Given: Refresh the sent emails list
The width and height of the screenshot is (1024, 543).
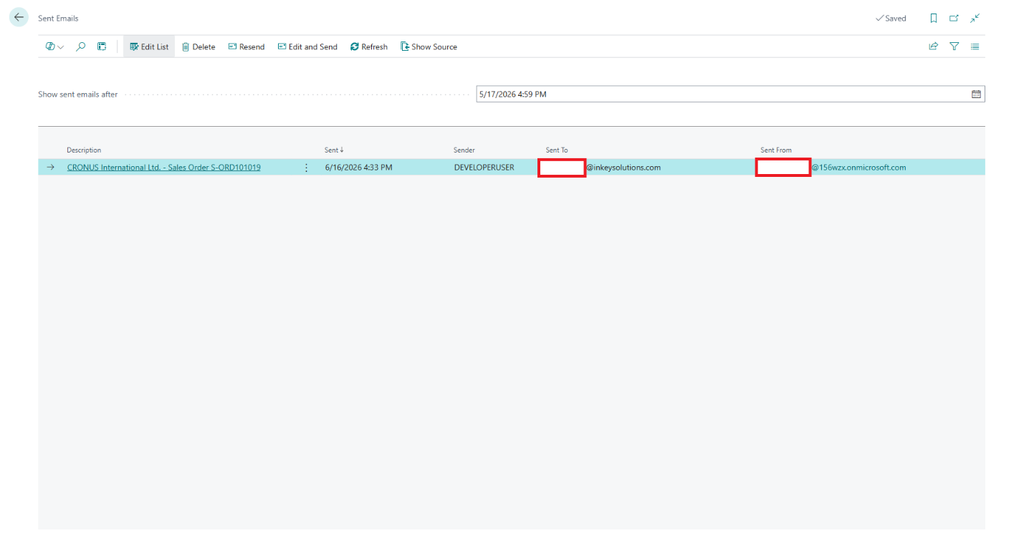Looking at the screenshot, I should (x=369, y=46).
